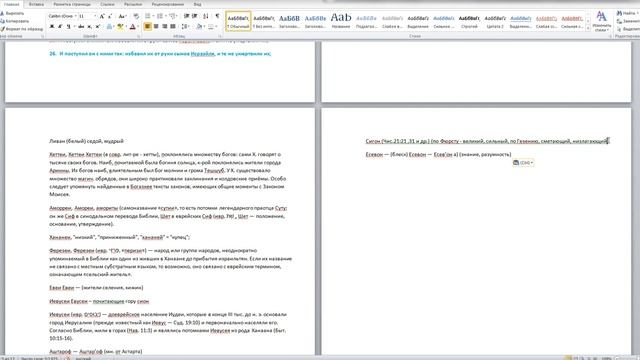640x360 pixels.
Task: Apply a multilevel list
Action: [172, 16]
